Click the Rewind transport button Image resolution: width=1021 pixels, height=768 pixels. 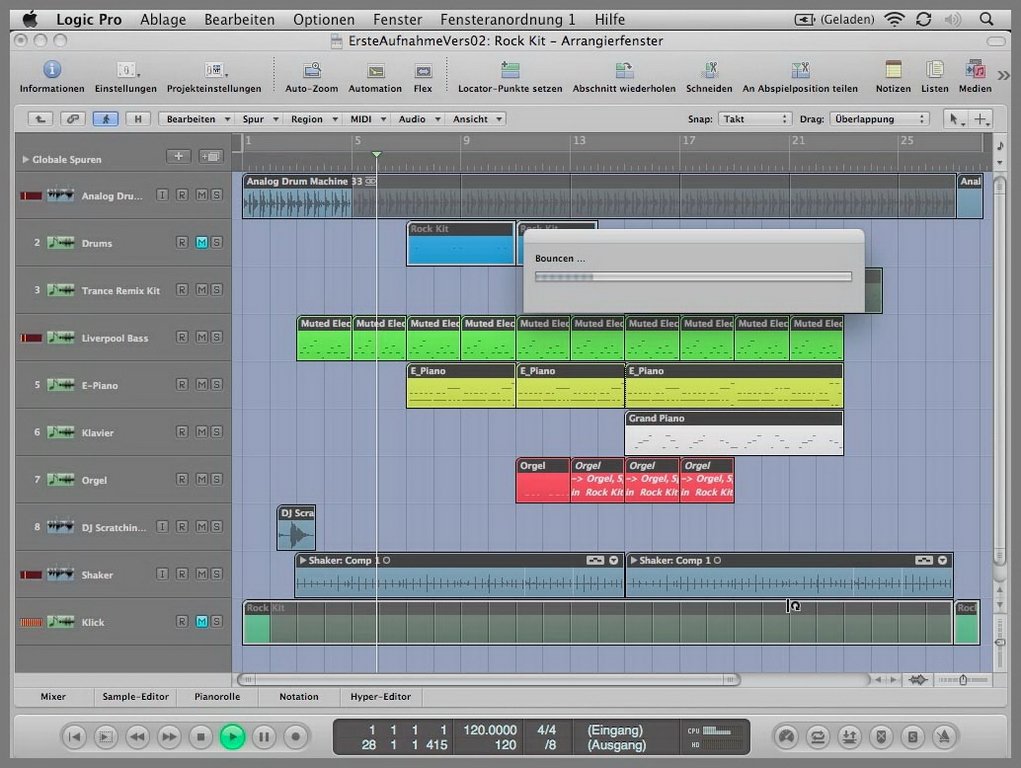(137, 737)
